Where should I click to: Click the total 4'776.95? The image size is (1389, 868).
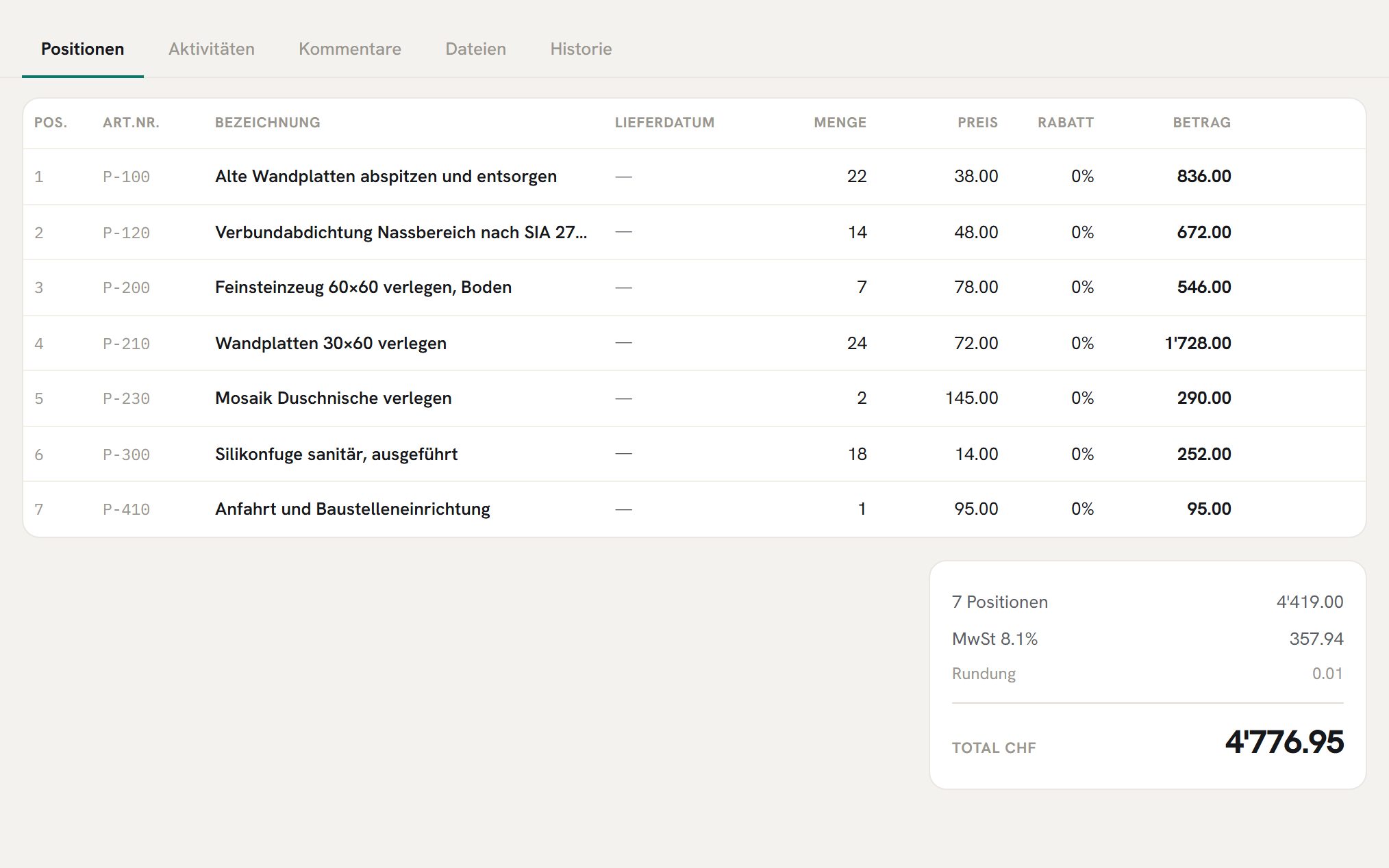tap(1284, 742)
